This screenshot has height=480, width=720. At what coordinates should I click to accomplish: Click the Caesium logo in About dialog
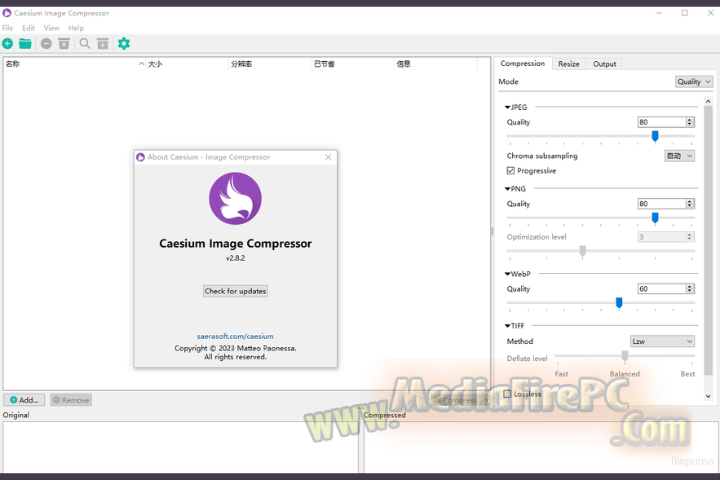[x=235, y=198]
